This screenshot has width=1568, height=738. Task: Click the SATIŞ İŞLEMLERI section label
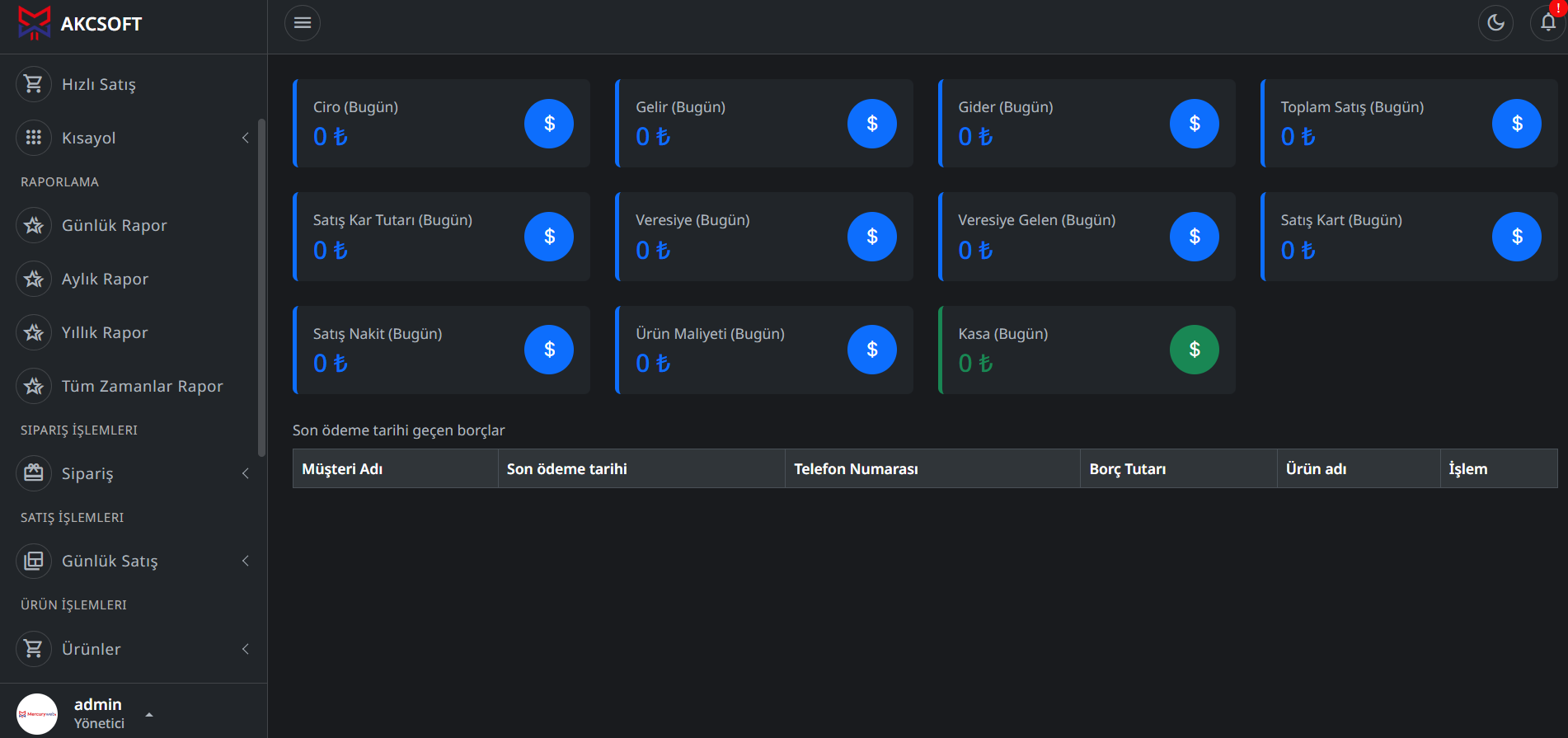pos(72,517)
